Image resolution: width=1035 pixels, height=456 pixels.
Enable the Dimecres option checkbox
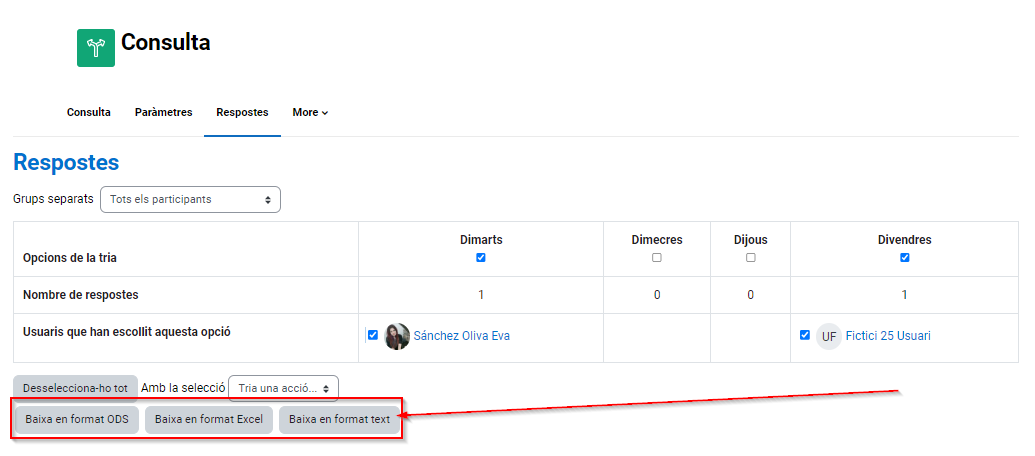(x=657, y=258)
